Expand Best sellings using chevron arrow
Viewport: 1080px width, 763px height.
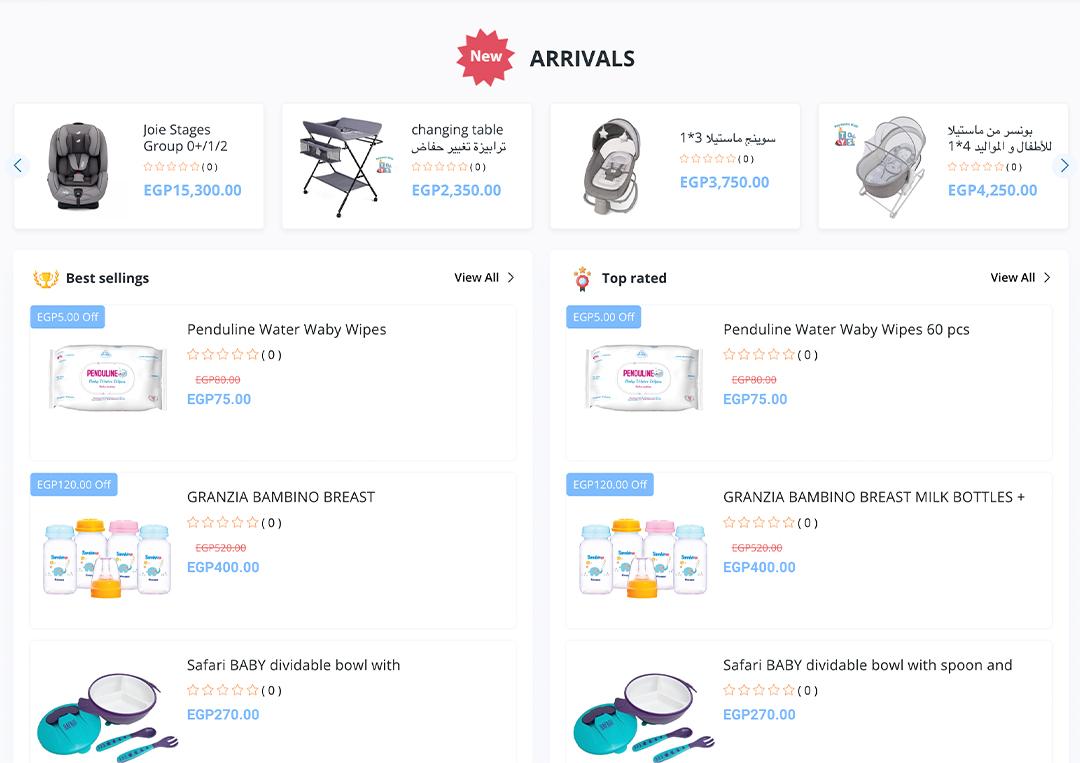pyautogui.click(x=511, y=278)
